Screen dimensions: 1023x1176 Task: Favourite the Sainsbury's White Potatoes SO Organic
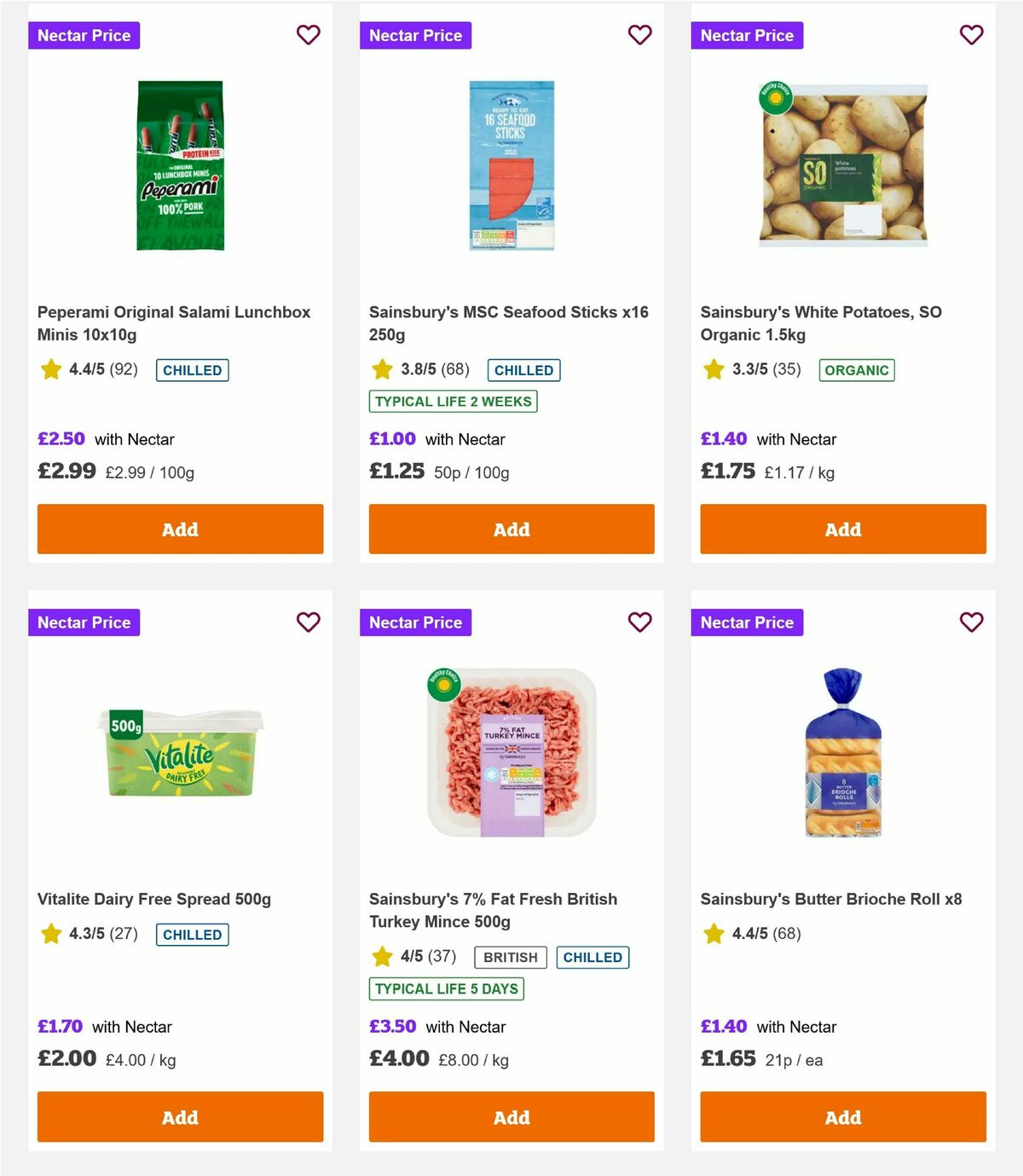(x=971, y=35)
